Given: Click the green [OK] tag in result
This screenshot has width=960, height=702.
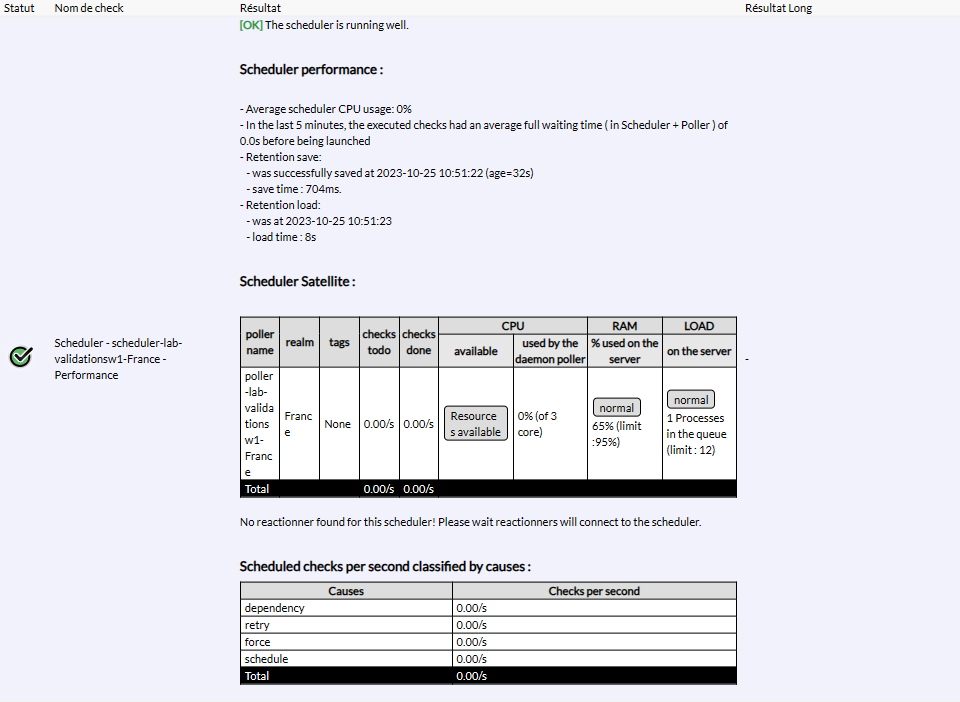Looking at the screenshot, I should click(x=251, y=25).
